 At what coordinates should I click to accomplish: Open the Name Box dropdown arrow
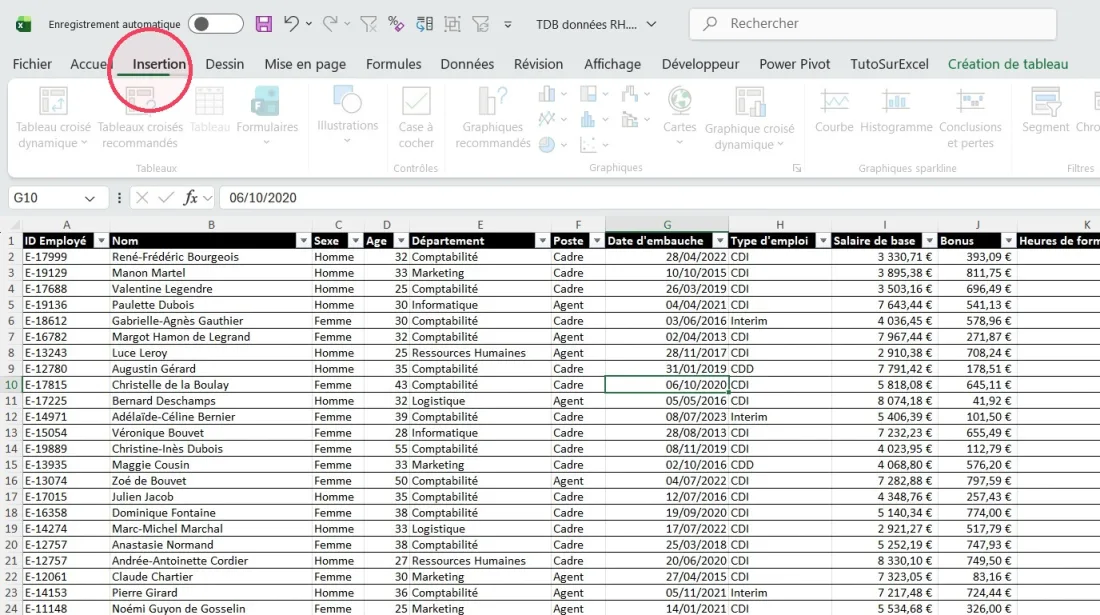(90, 198)
